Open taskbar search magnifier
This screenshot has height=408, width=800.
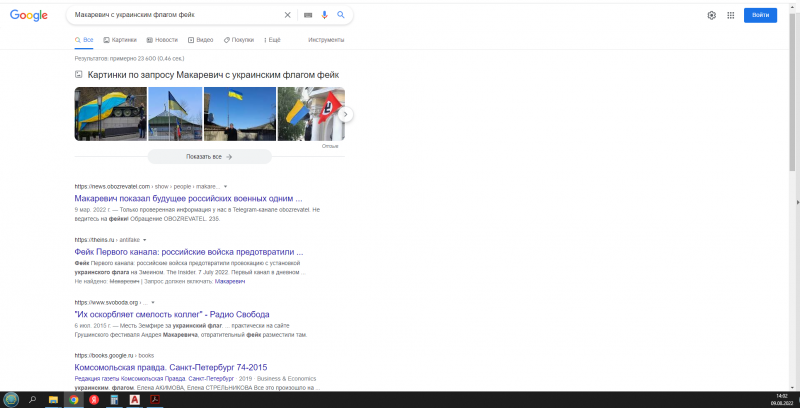point(33,400)
